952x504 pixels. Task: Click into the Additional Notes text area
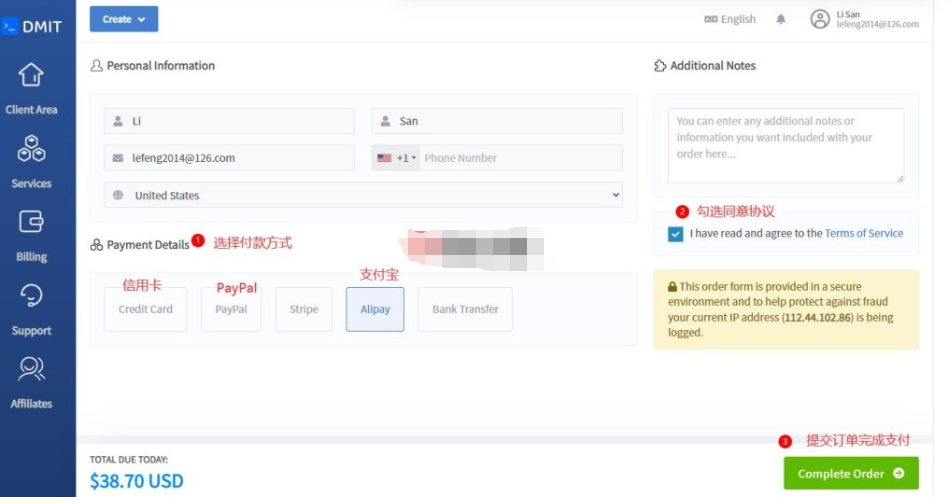(786, 146)
